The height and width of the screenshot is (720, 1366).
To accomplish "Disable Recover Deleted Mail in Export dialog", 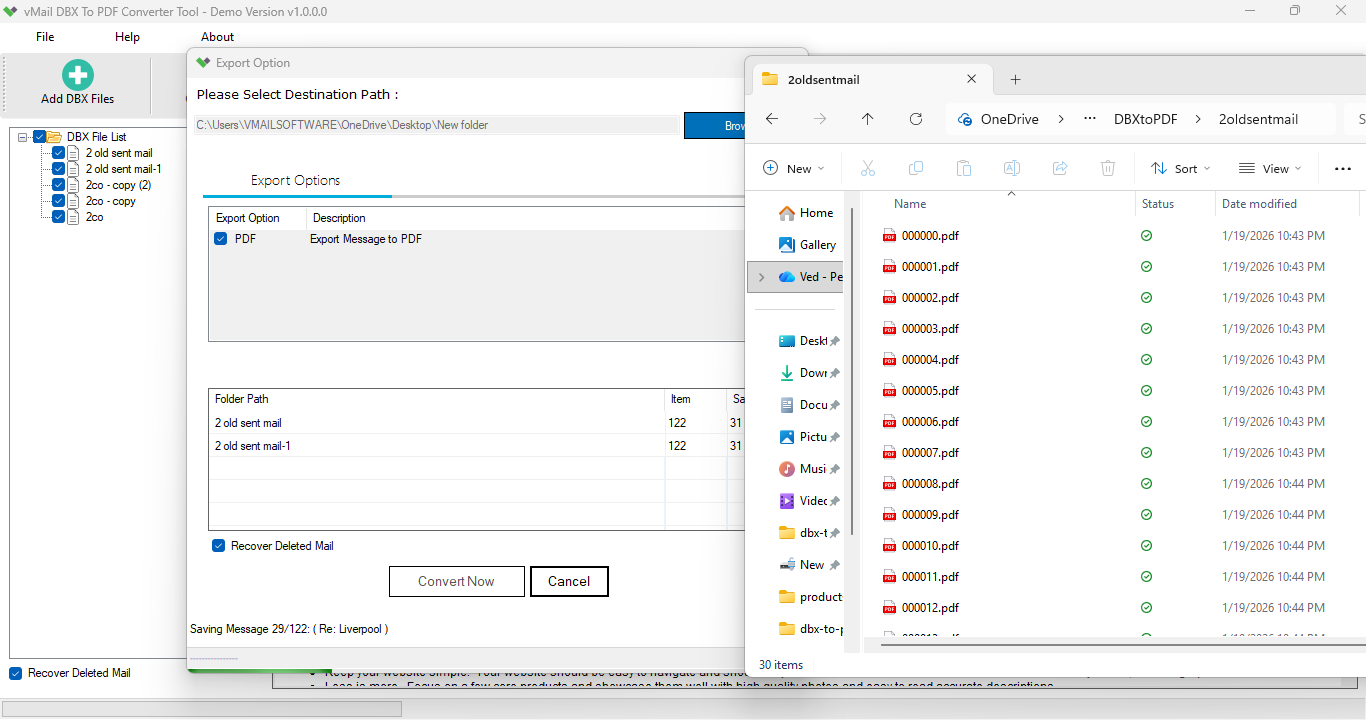I will (218, 545).
